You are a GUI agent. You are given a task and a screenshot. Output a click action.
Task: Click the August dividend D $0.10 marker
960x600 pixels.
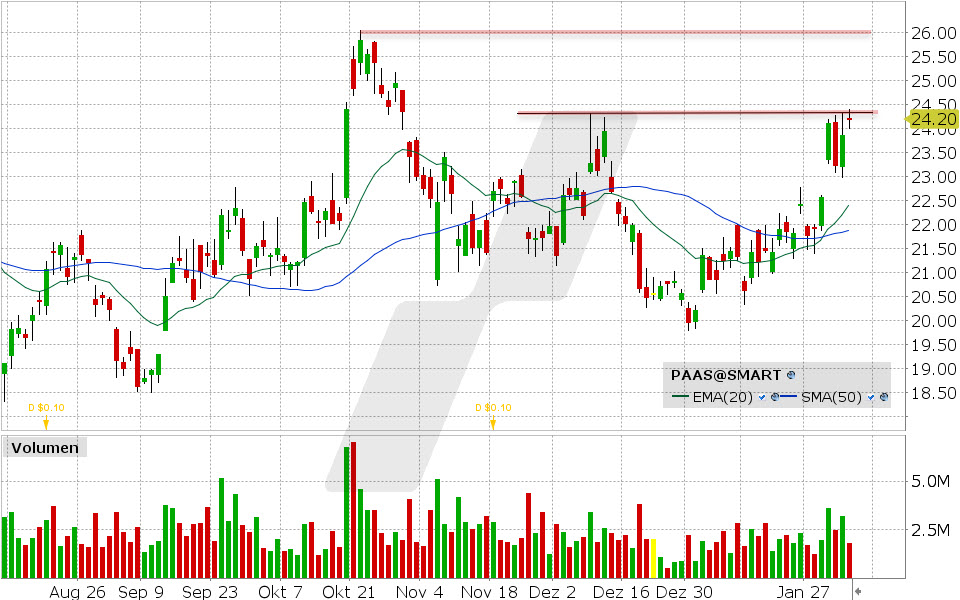tap(46, 414)
